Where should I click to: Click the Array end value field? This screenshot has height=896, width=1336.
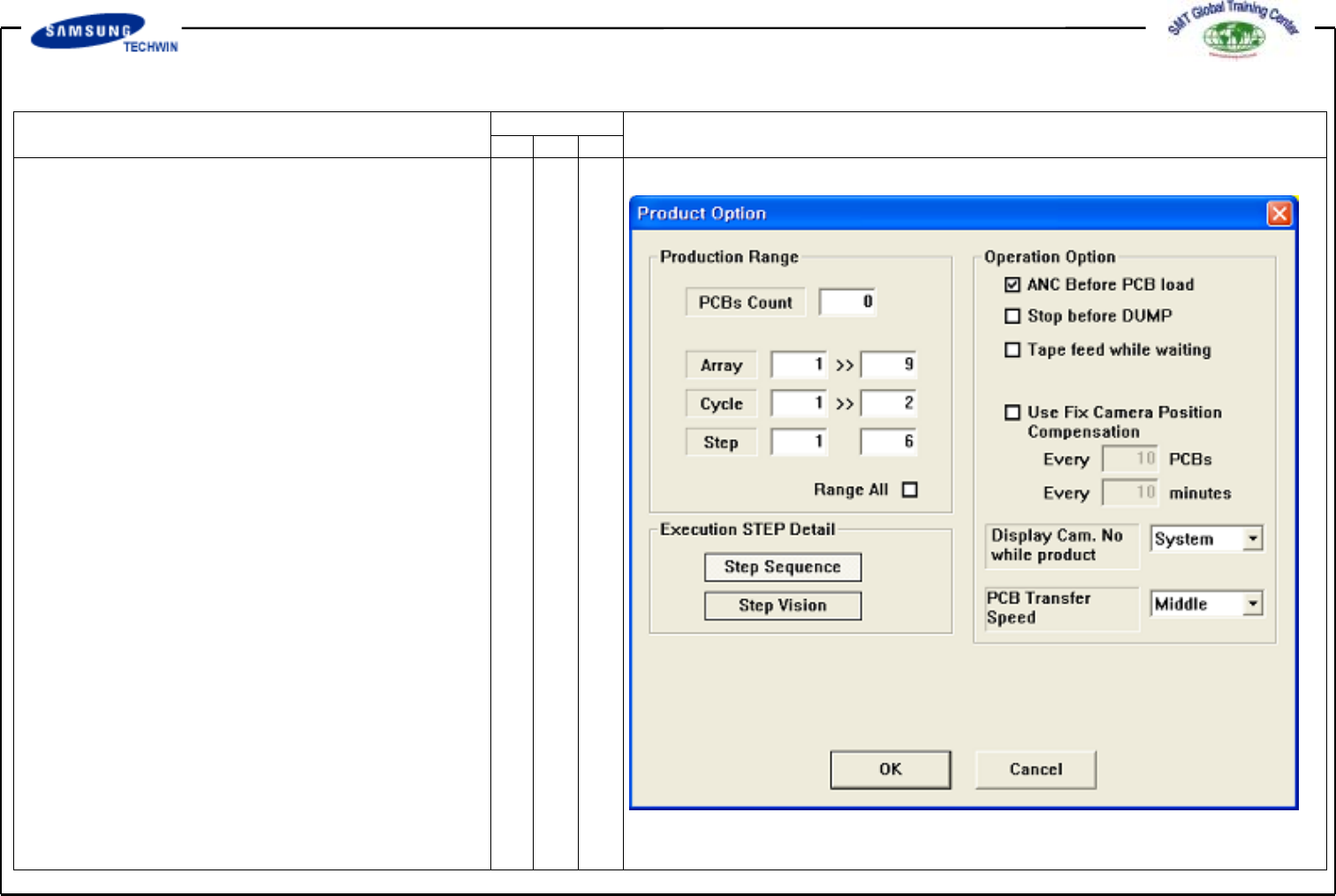pyautogui.click(x=889, y=365)
